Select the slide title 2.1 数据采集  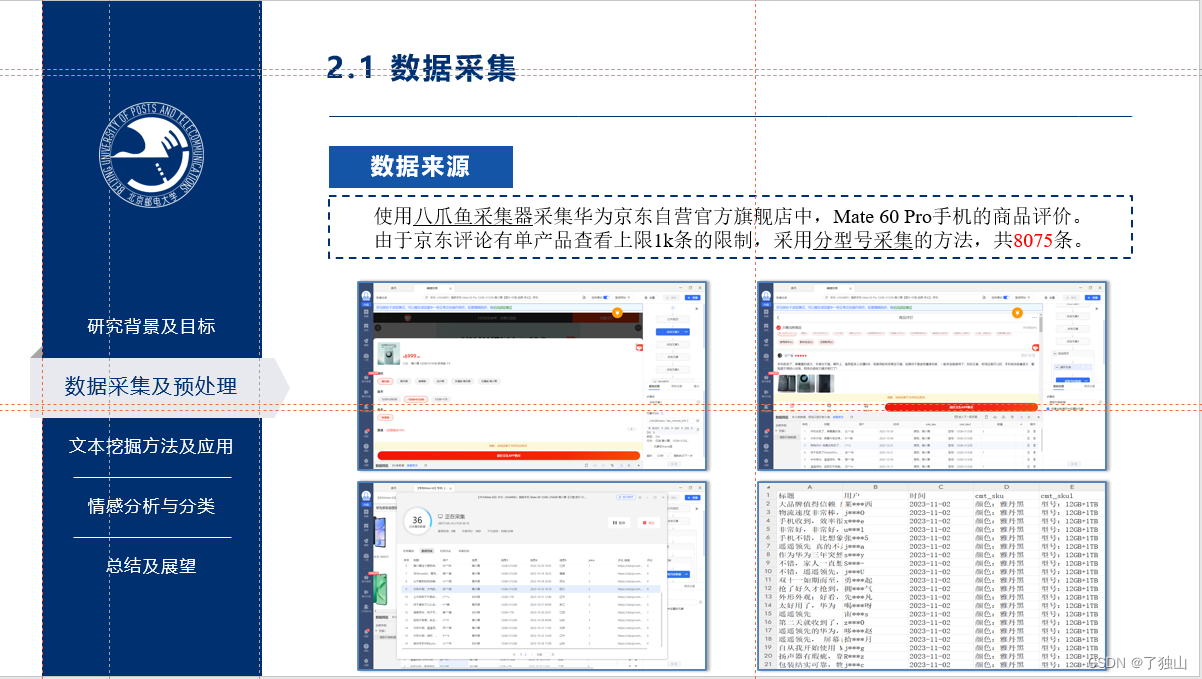[x=421, y=67]
